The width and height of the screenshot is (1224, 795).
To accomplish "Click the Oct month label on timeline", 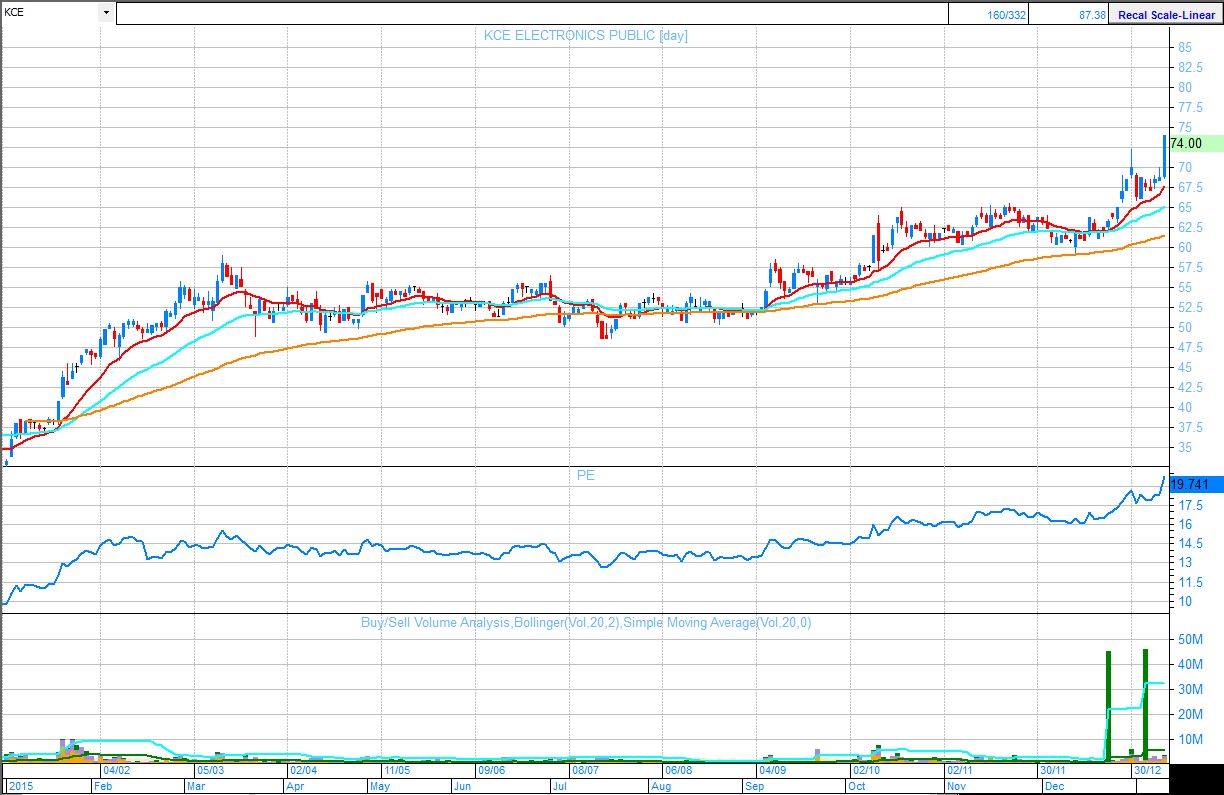I will [860, 786].
